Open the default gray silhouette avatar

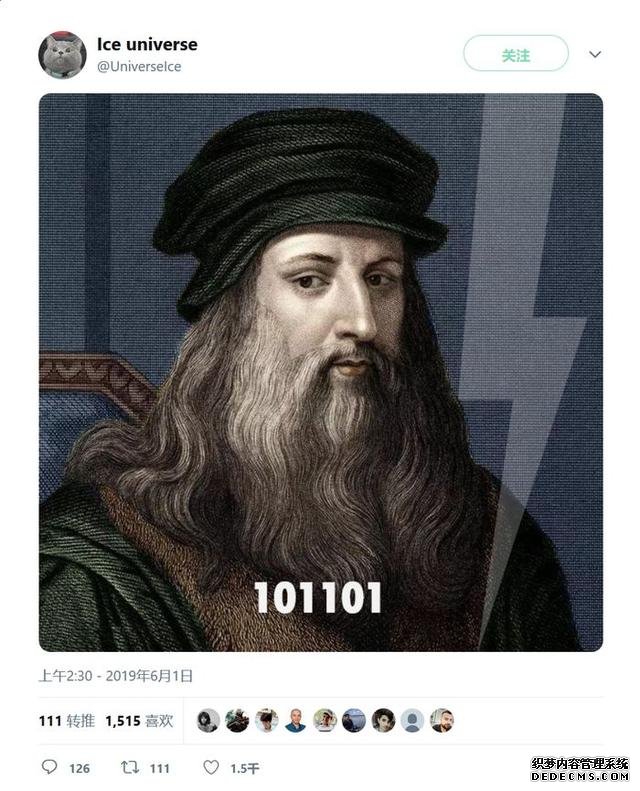[x=413, y=720]
